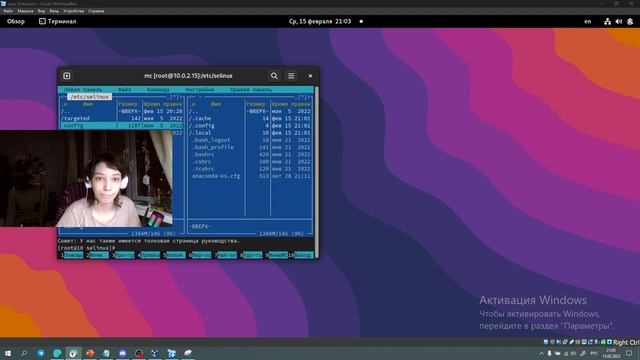This screenshot has height=360, width=640.
Task: Select the highlighted 'config' file row
Action: pos(122,126)
